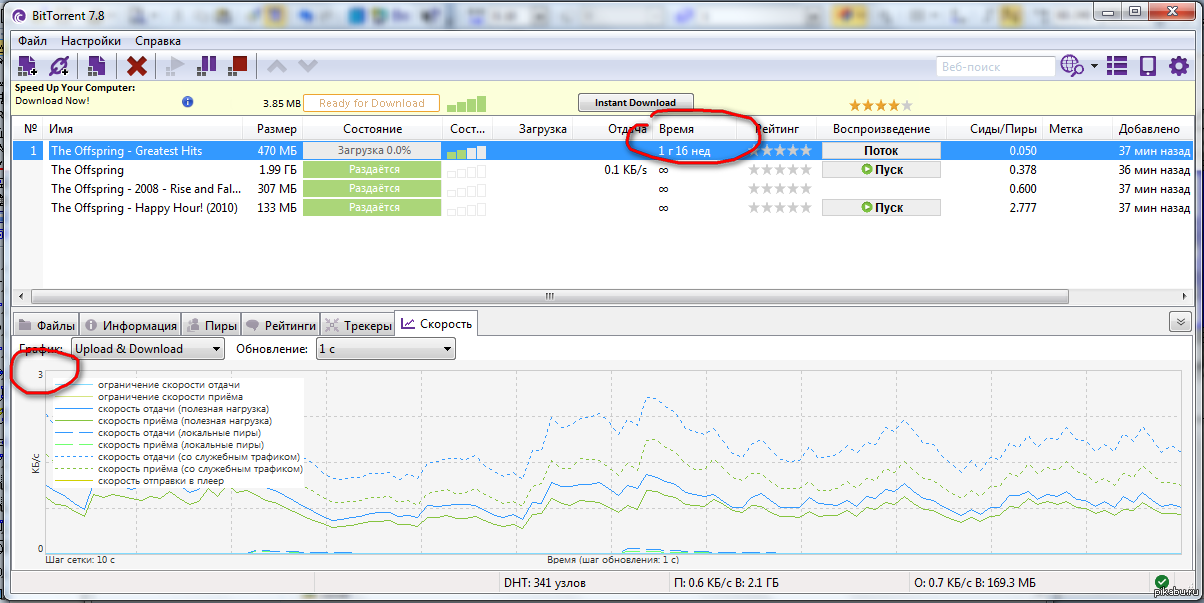The width and height of the screenshot is (1204, 603).
Task: Click the Веб-поиск search field
Action: click(996, 66)
